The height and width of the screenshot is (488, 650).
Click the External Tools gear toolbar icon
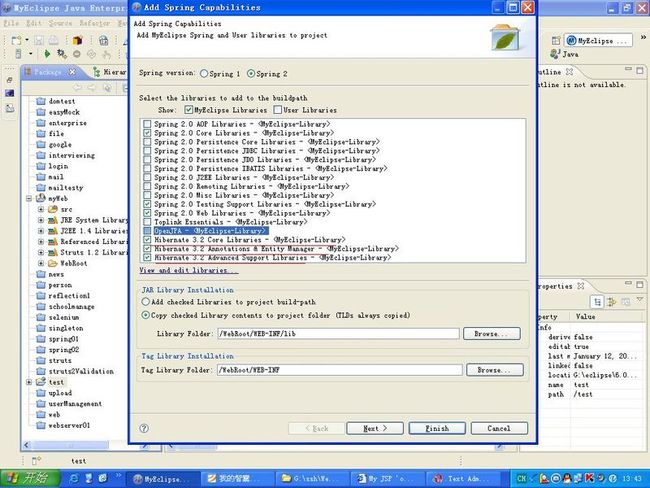click(62, 54)
